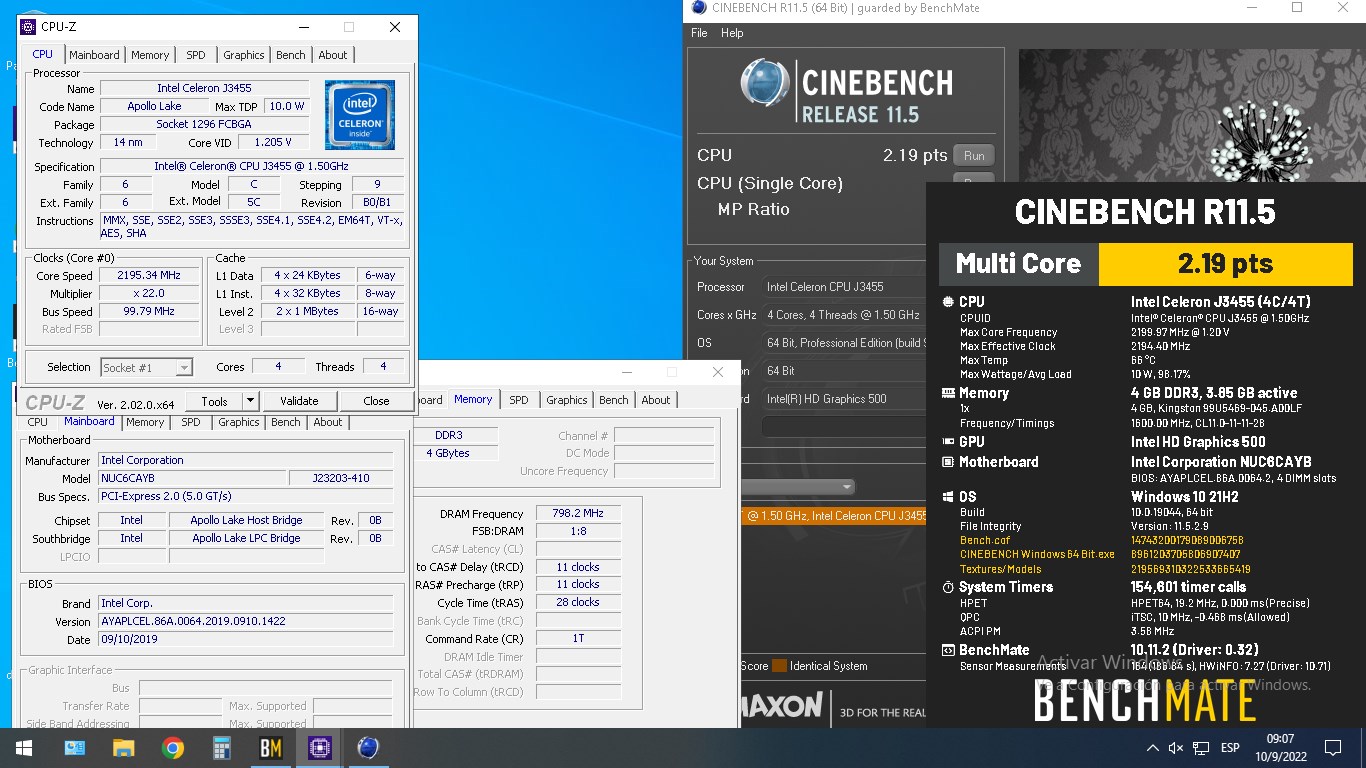1366x768 pixels.
Task: Switch to Graphics tab in front CPU-Z window
Action: (x=244, y=55)
